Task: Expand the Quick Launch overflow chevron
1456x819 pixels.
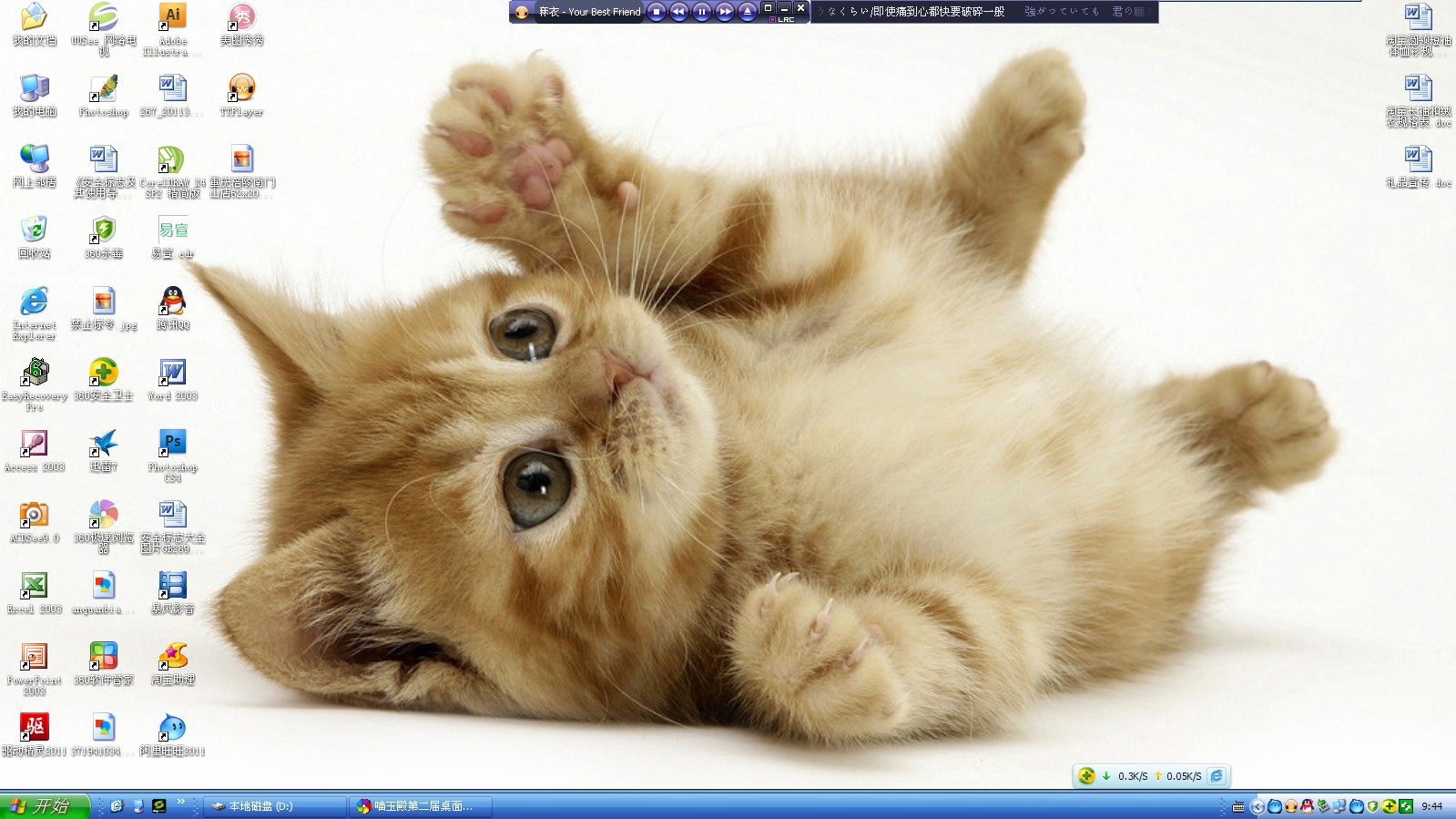Action: click(180, 803)
